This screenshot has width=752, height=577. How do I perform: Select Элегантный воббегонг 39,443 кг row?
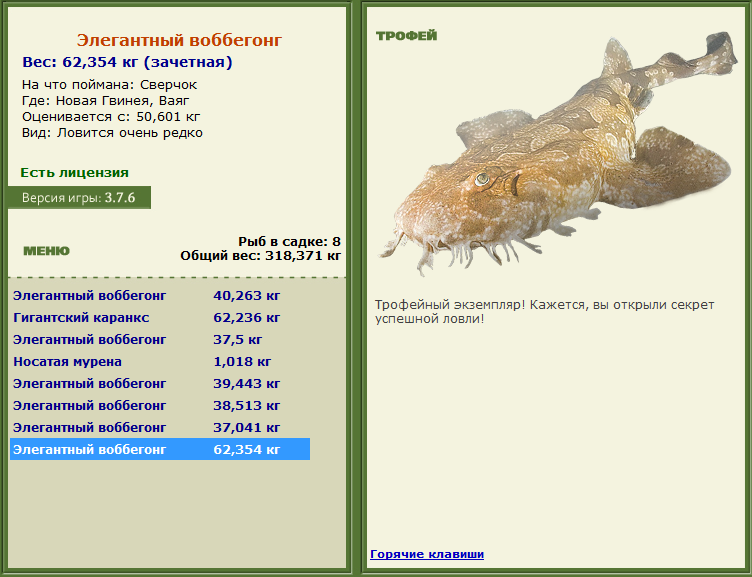[x=160, y=384]
